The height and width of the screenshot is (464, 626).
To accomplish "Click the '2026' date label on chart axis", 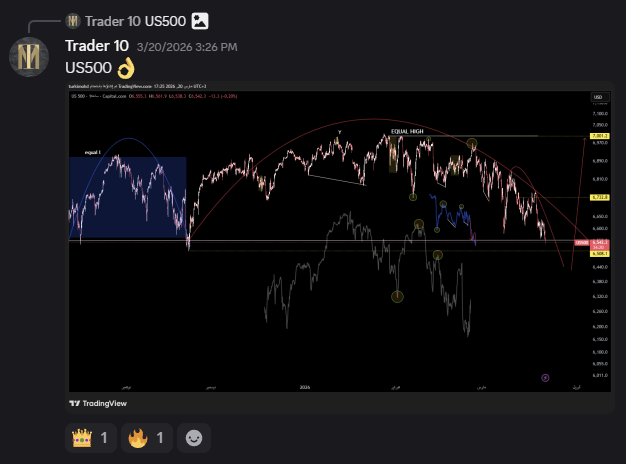I will [305, 387].
